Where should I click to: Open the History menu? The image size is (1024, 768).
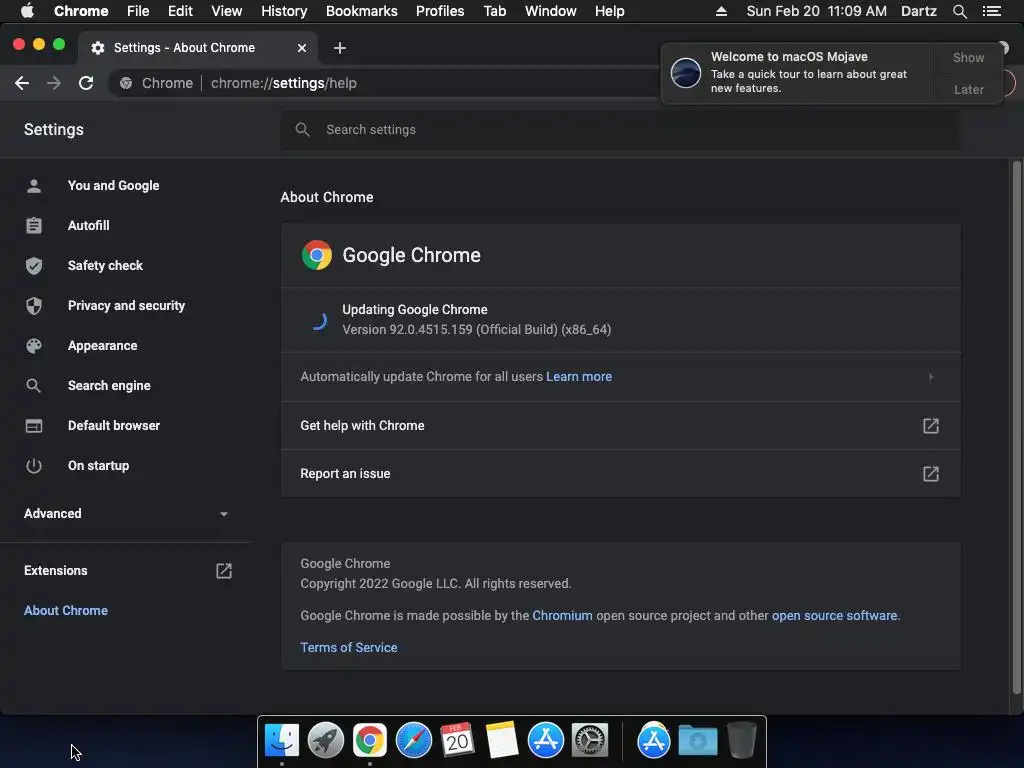click(x=283, y=11)
